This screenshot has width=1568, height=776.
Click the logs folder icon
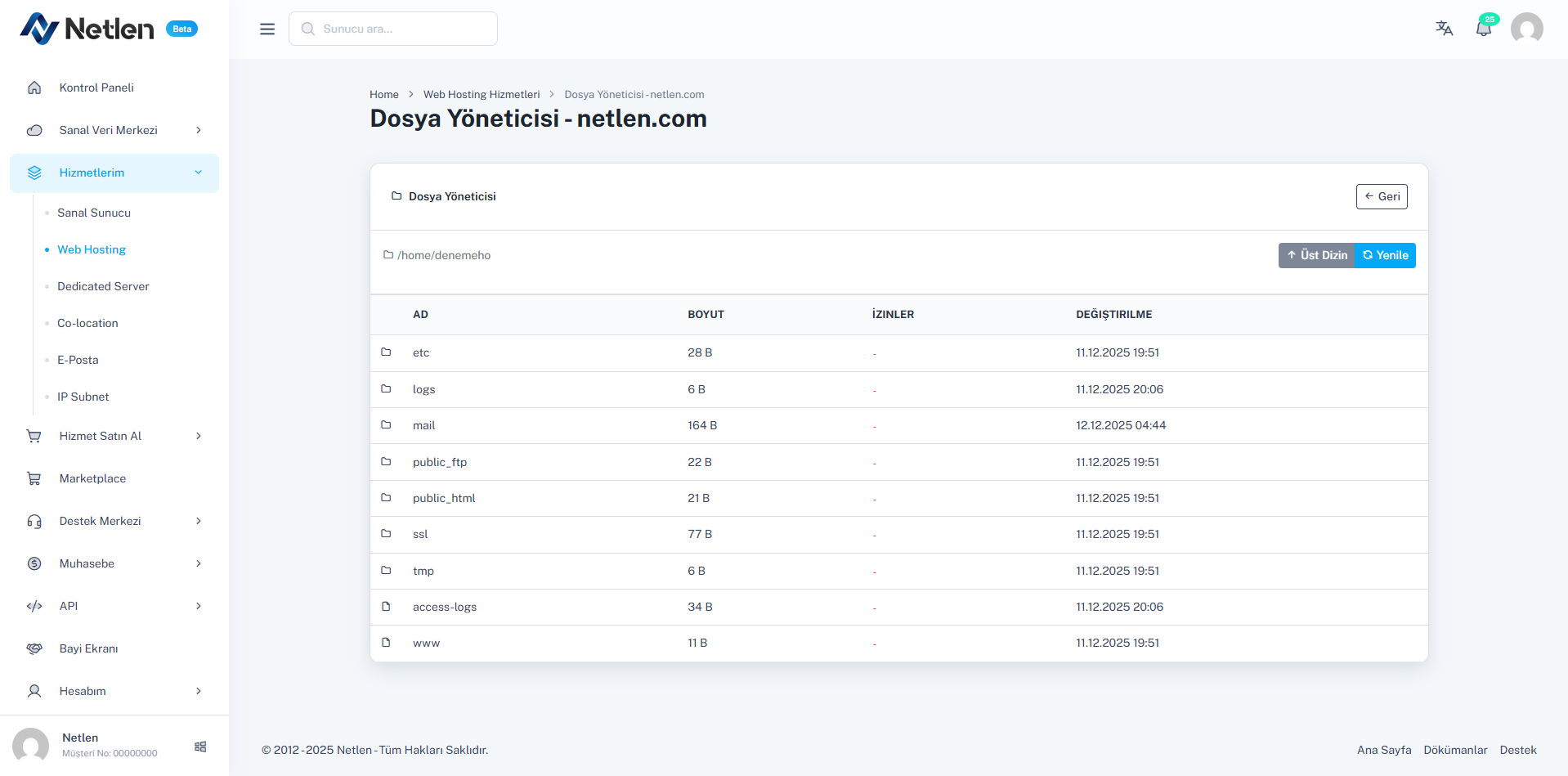coord(386,389)
